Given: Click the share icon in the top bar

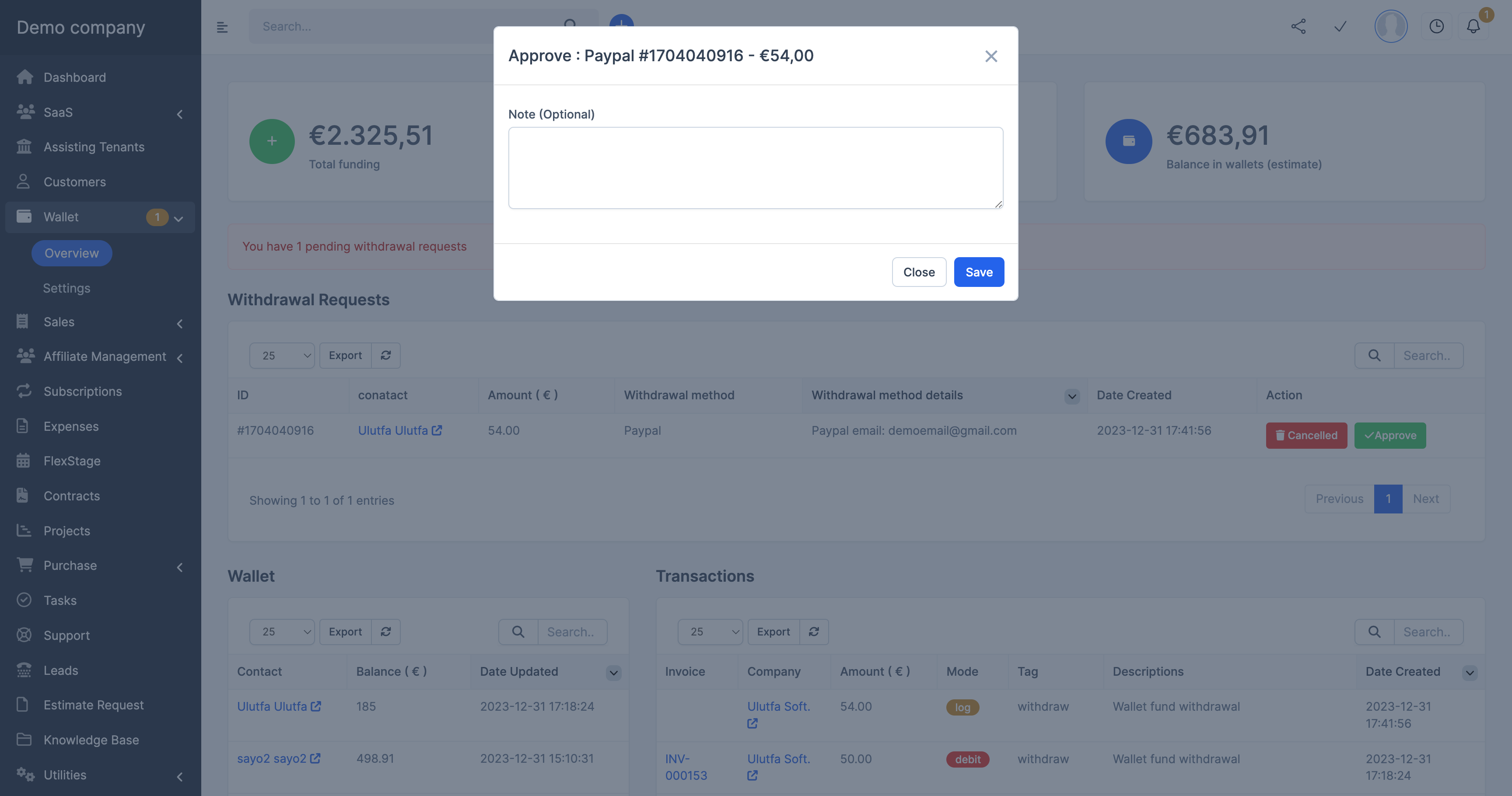Looking at the screenshot, I should 1298,26.
